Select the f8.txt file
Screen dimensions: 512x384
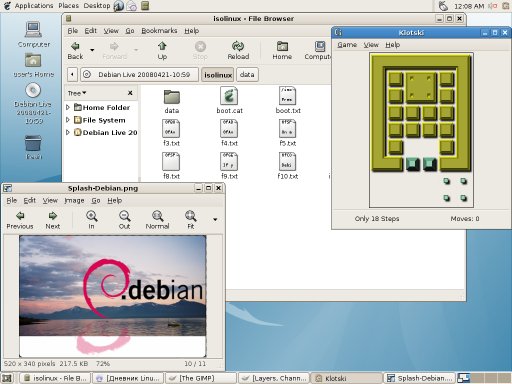pos(171,166)
